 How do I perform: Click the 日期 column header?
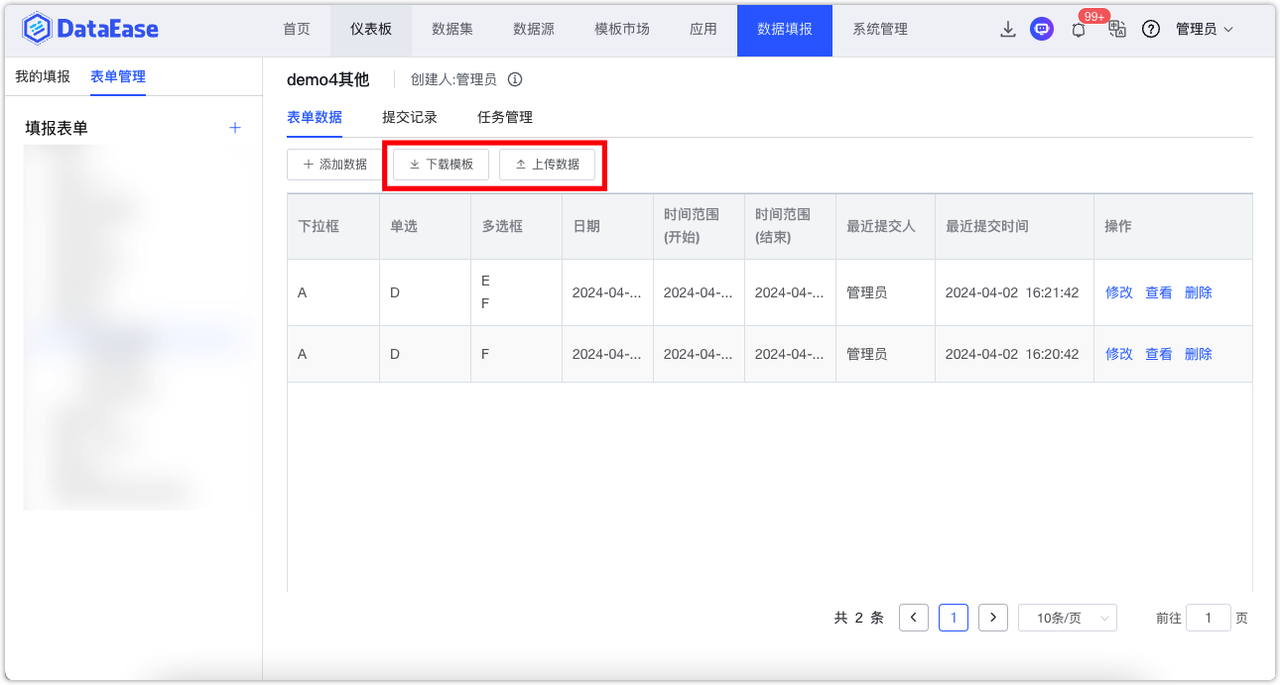click(607, 227)
